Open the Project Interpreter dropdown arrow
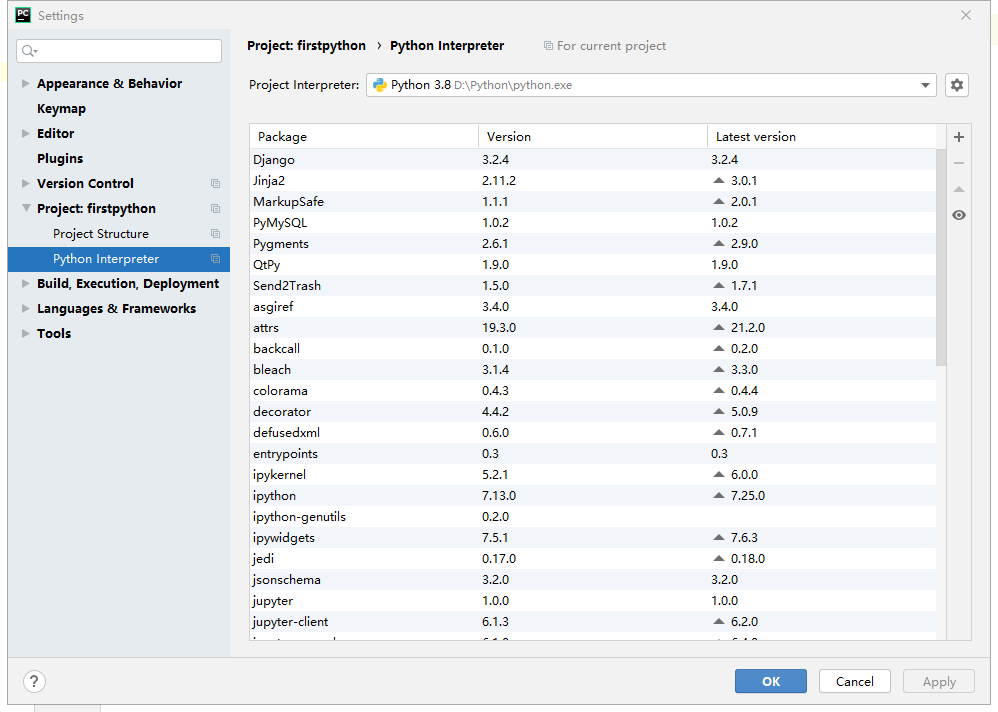The width and height of the screenshot is (998, 712). point(925,85)
